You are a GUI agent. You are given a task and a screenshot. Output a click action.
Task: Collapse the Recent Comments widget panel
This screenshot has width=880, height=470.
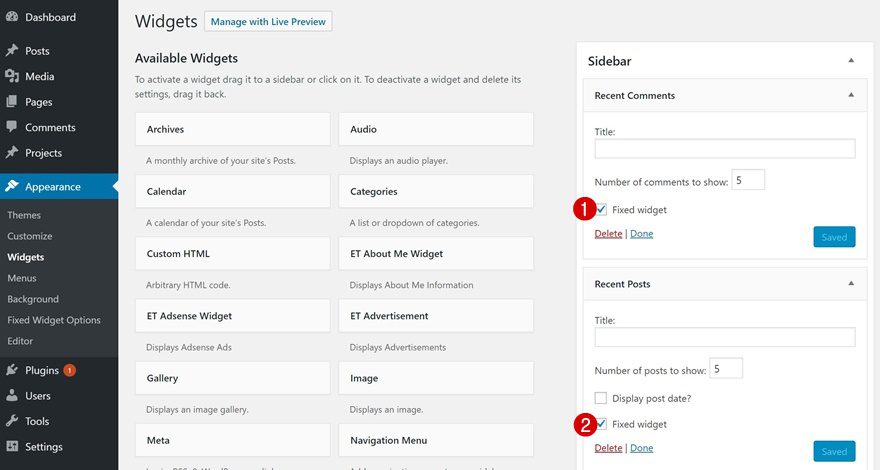(x=851, y=96)
